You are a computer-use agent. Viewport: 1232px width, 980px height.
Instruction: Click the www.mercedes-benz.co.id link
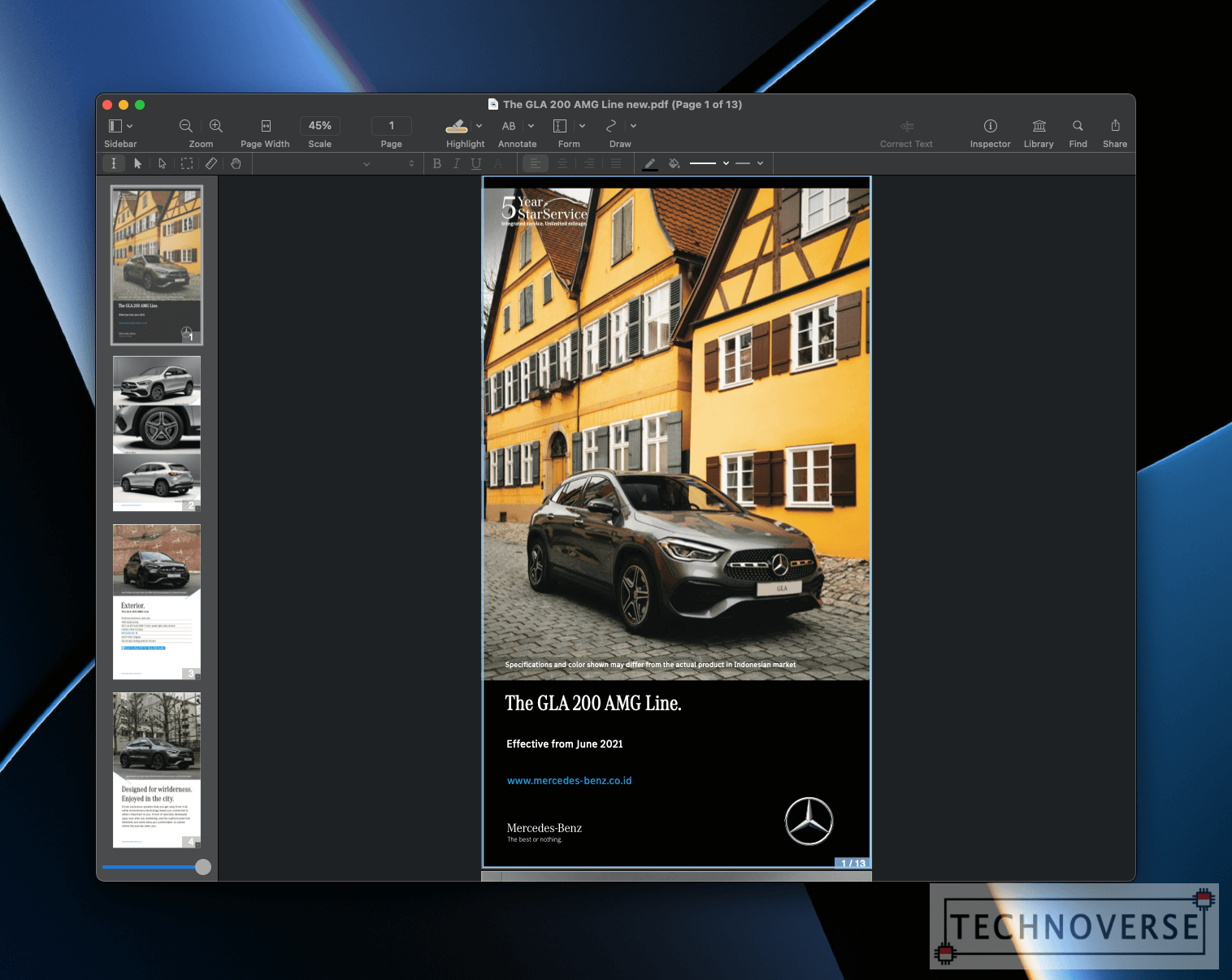[x=569, y=781]
